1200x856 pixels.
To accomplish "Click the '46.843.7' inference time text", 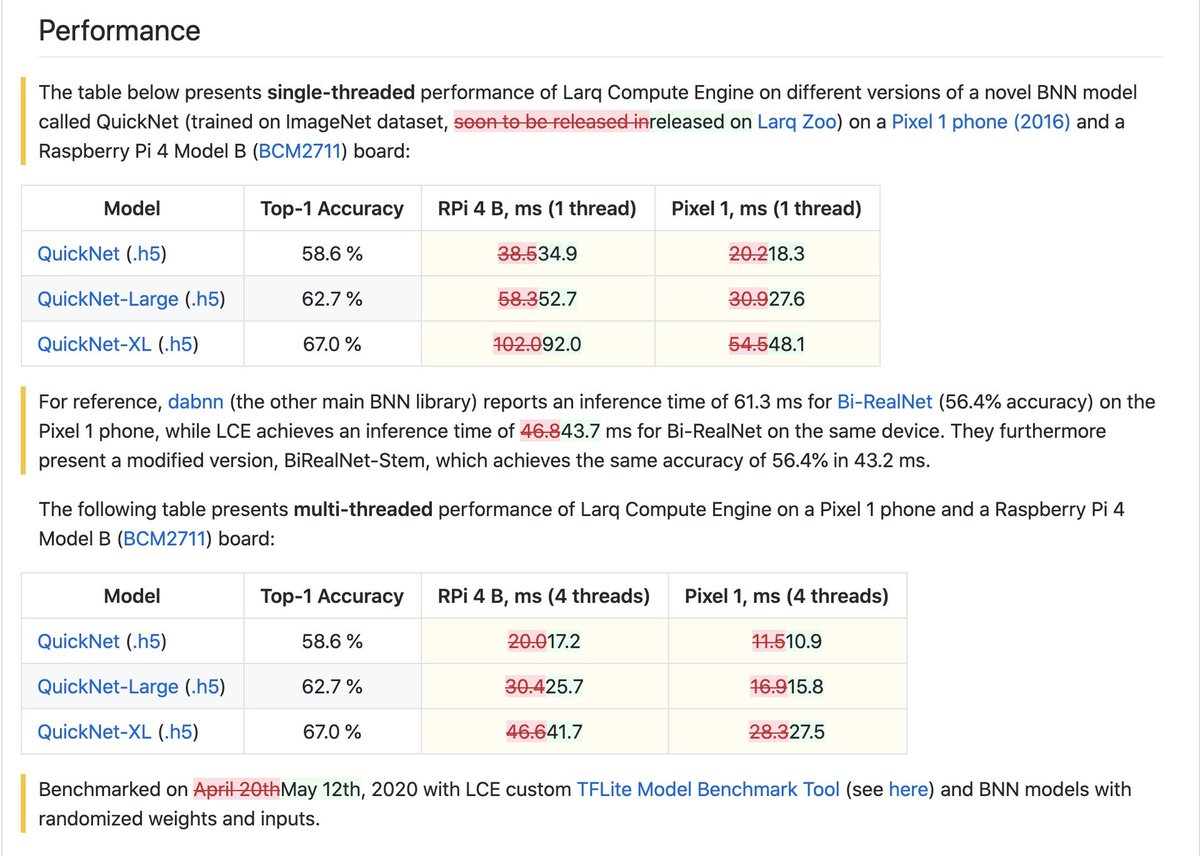I will coord(559,431).
